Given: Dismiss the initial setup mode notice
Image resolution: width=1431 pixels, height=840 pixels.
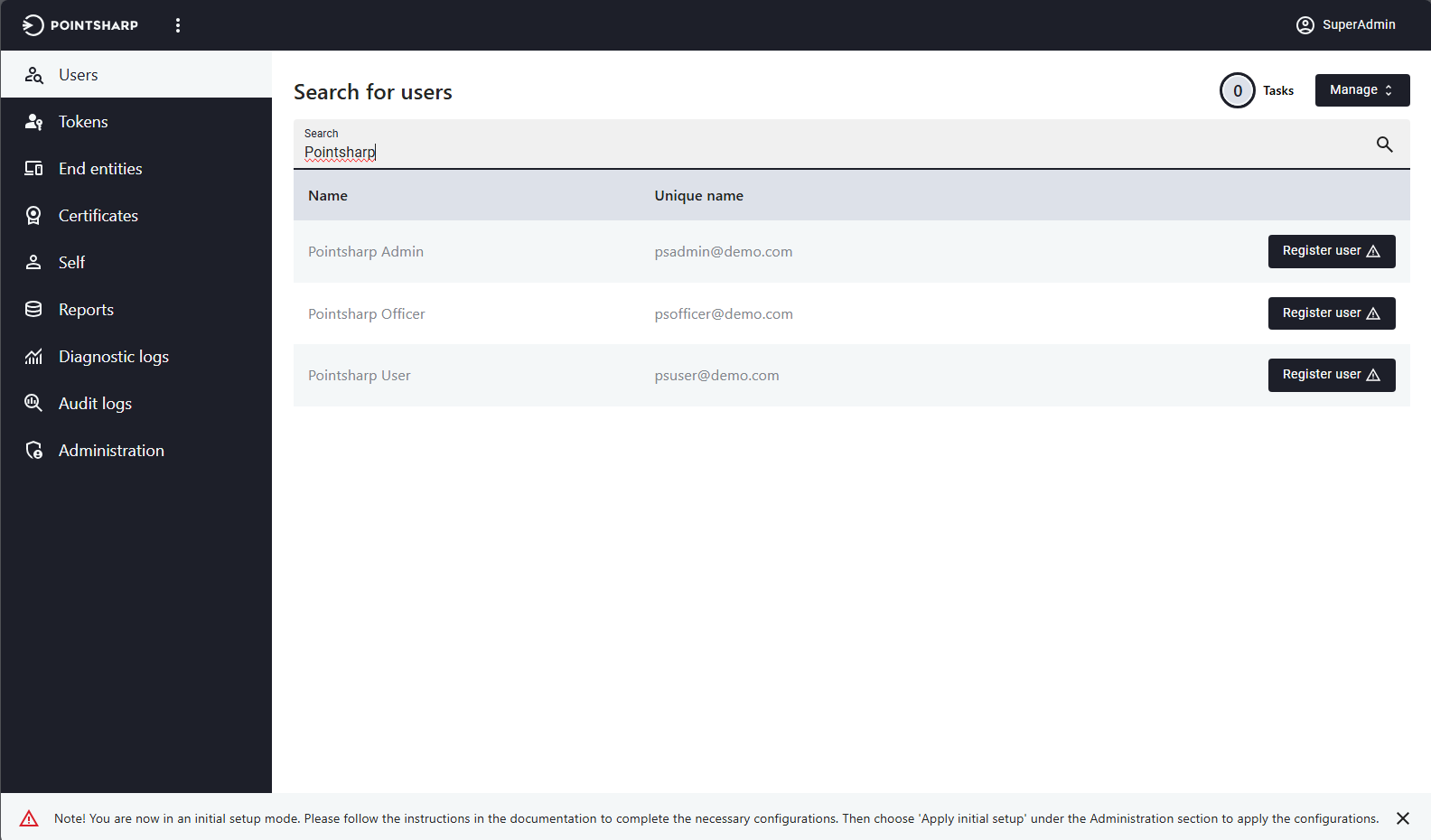Looking at the screenshot, I should pyautogui.click(x=1402, y=818).
